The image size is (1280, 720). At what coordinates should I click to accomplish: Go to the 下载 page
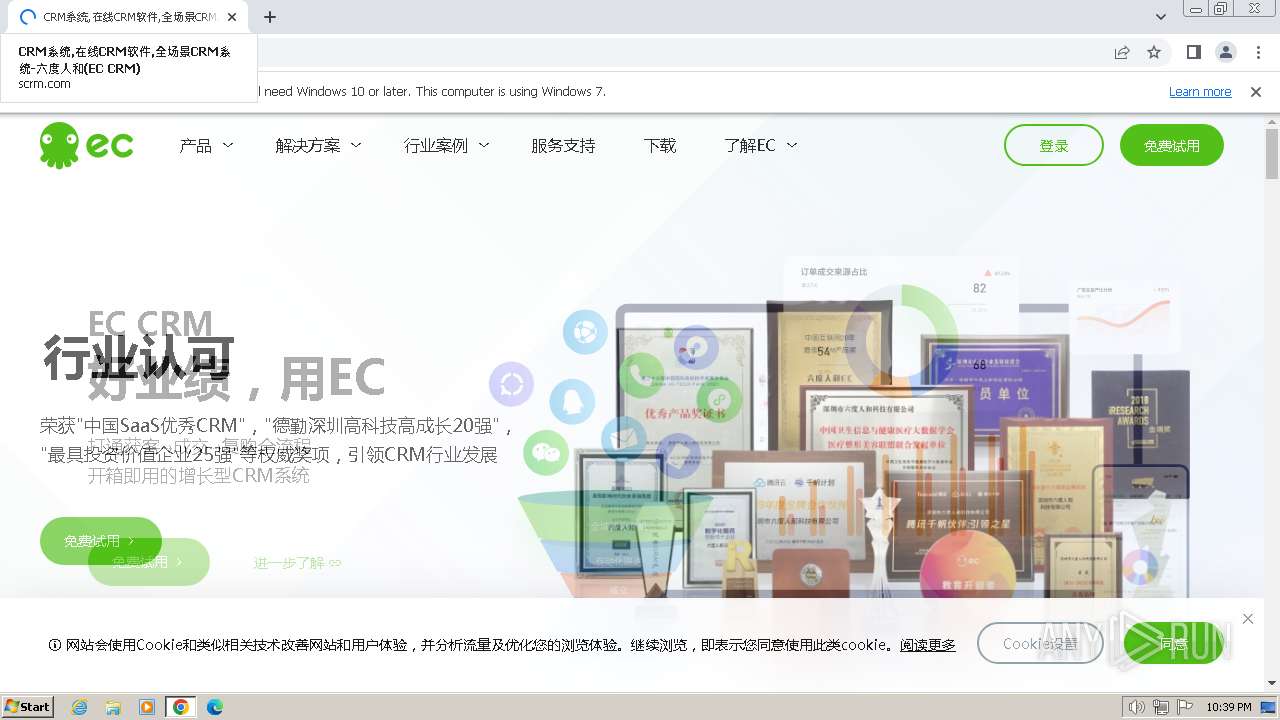pos(660,146)
